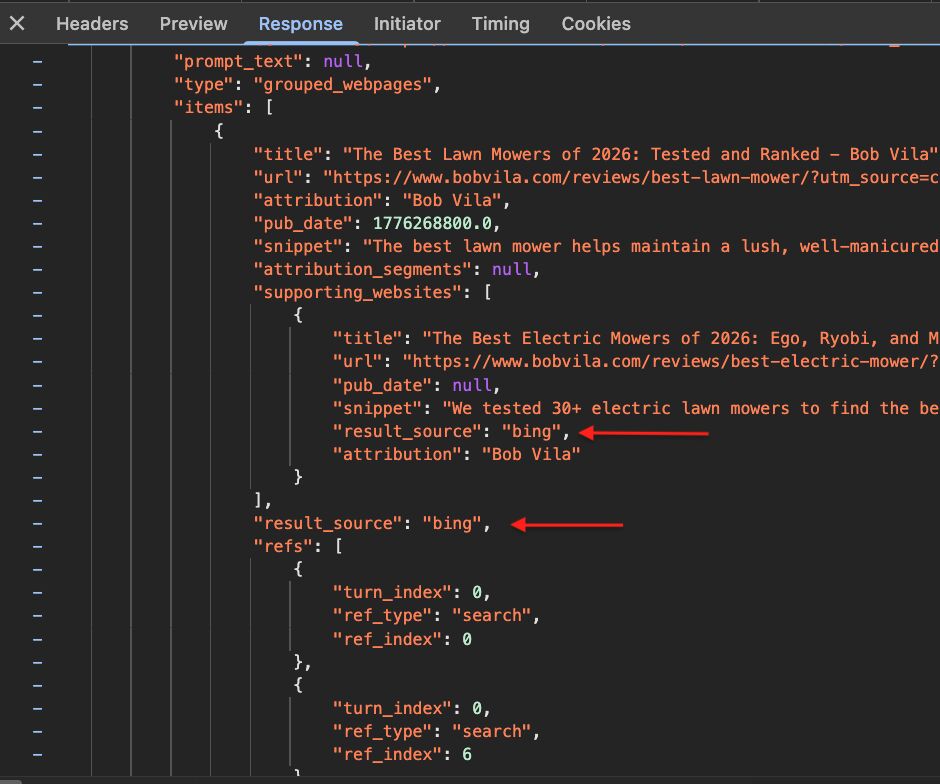Click the "ref_index": 0 line
940x784 pixels.
click(402, 639)
